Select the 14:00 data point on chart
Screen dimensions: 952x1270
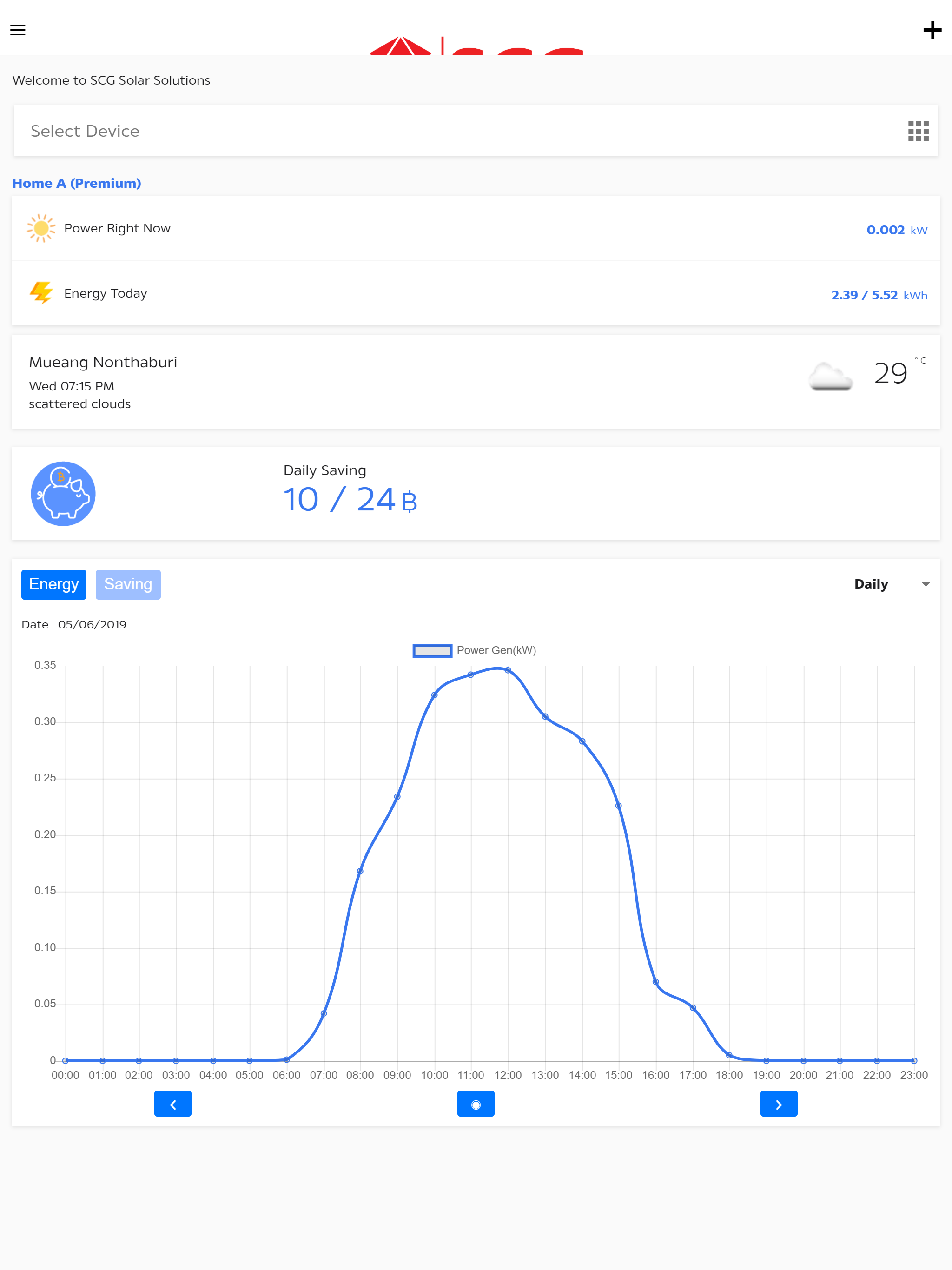click(582, 741)
